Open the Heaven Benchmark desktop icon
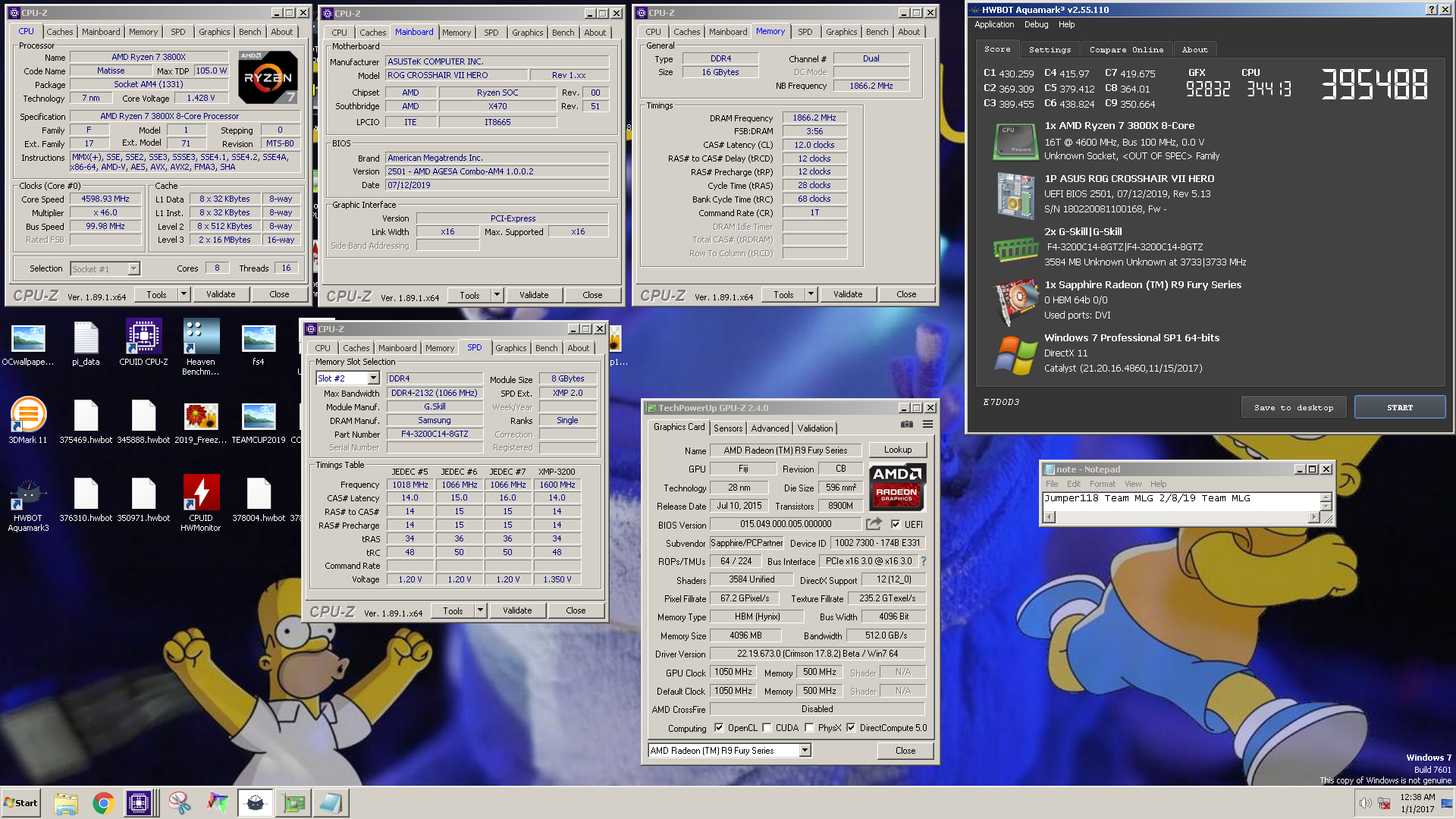 click(201, 347)
